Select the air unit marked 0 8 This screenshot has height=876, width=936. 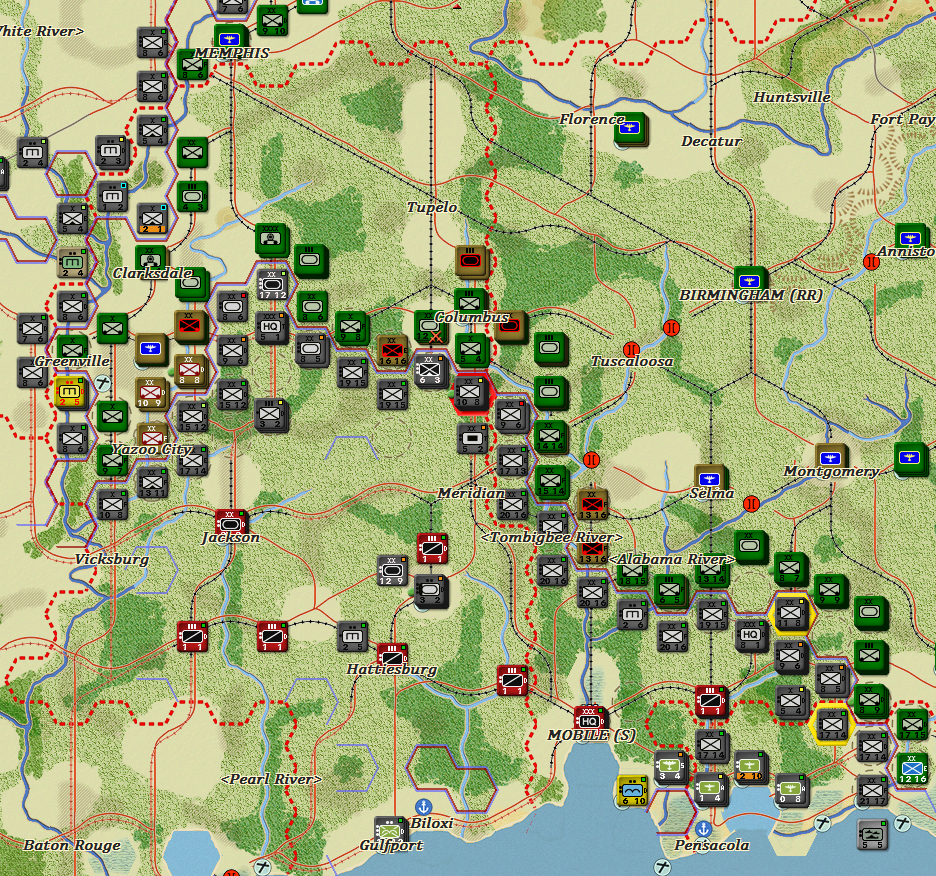coord(790,788)
